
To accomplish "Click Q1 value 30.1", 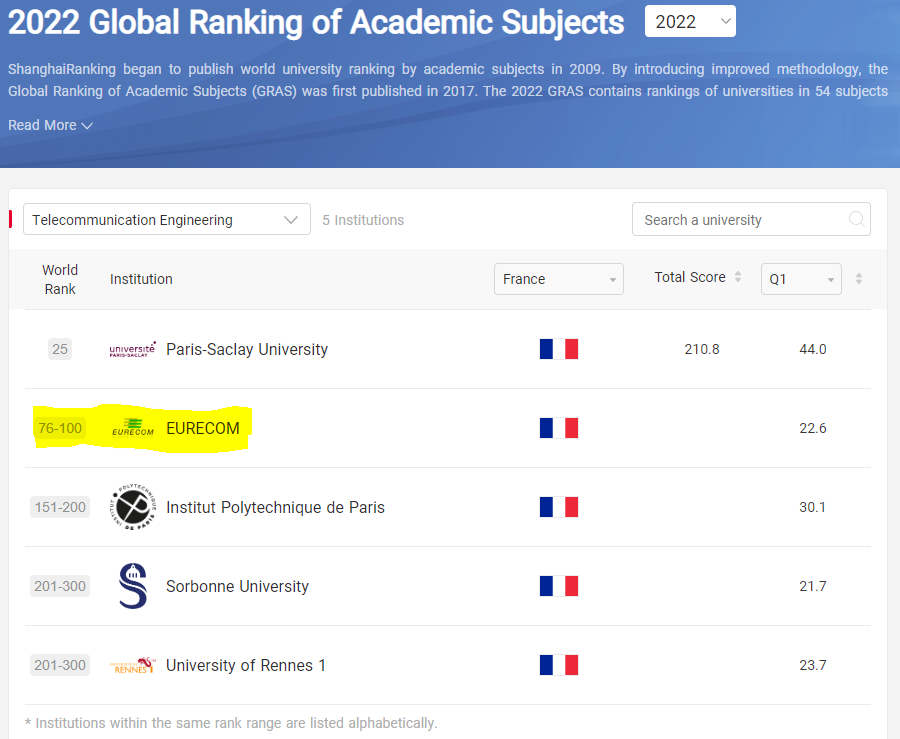I will tap(812, 507).
